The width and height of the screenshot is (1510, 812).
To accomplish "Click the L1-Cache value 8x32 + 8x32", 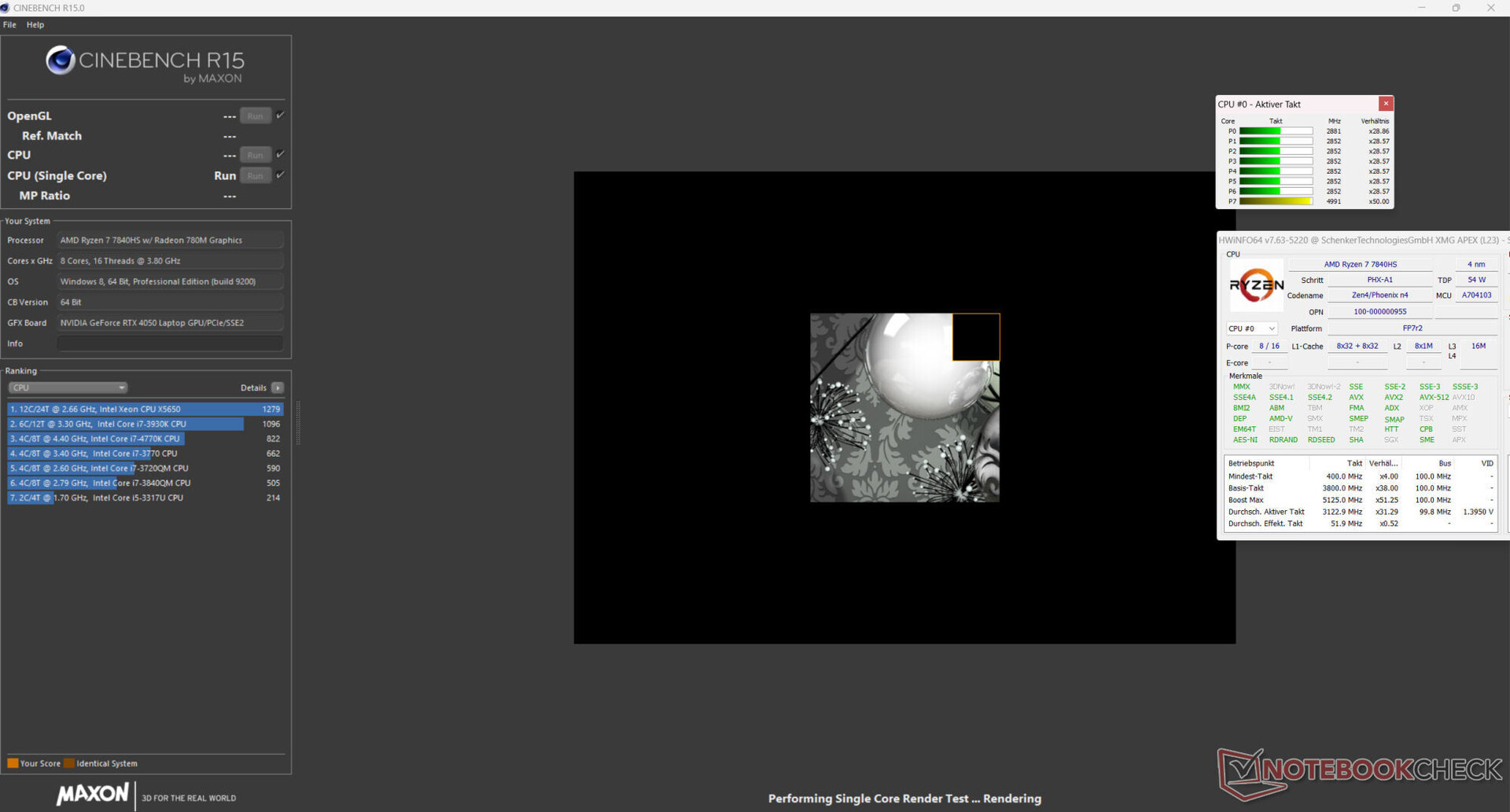I will pos(1357,347).
